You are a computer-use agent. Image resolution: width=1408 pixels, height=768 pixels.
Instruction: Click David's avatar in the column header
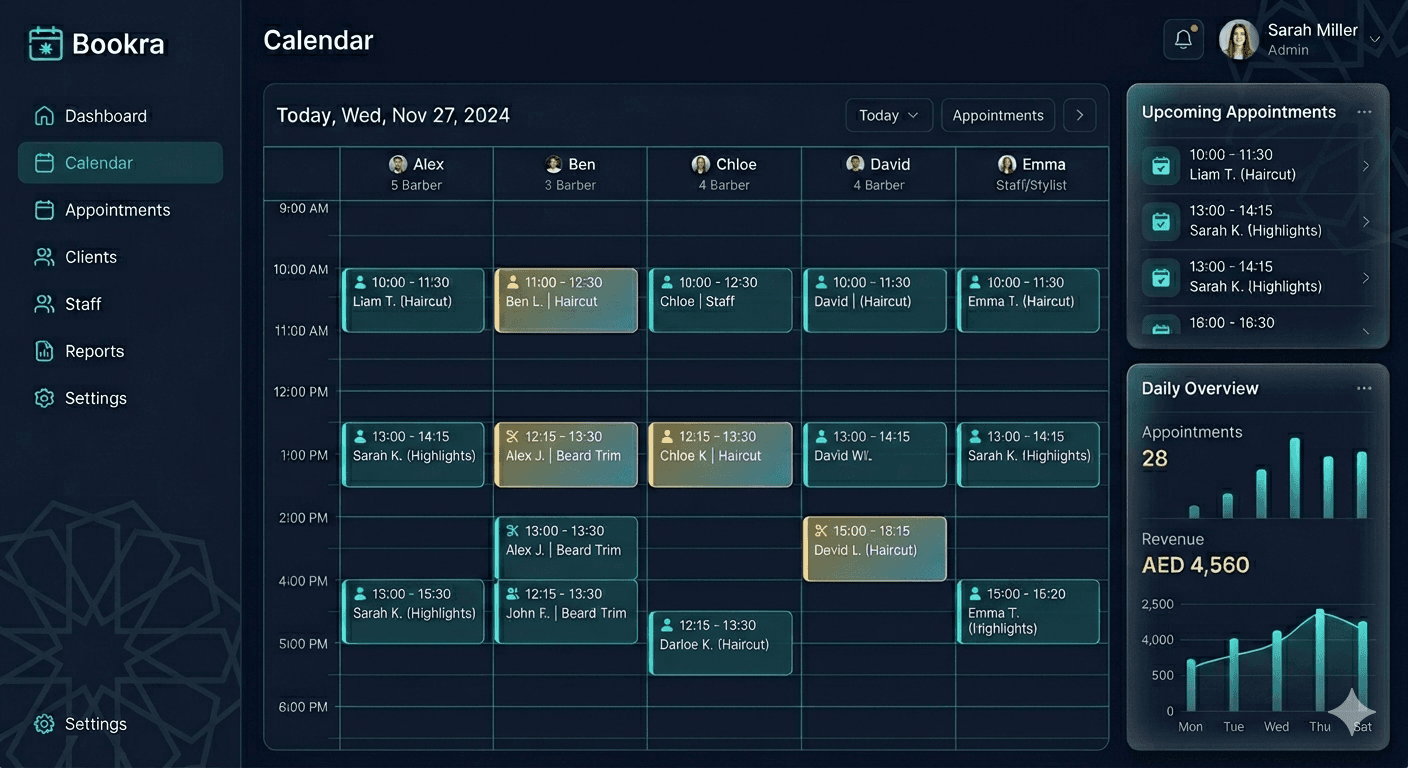[x=855, y=164]
